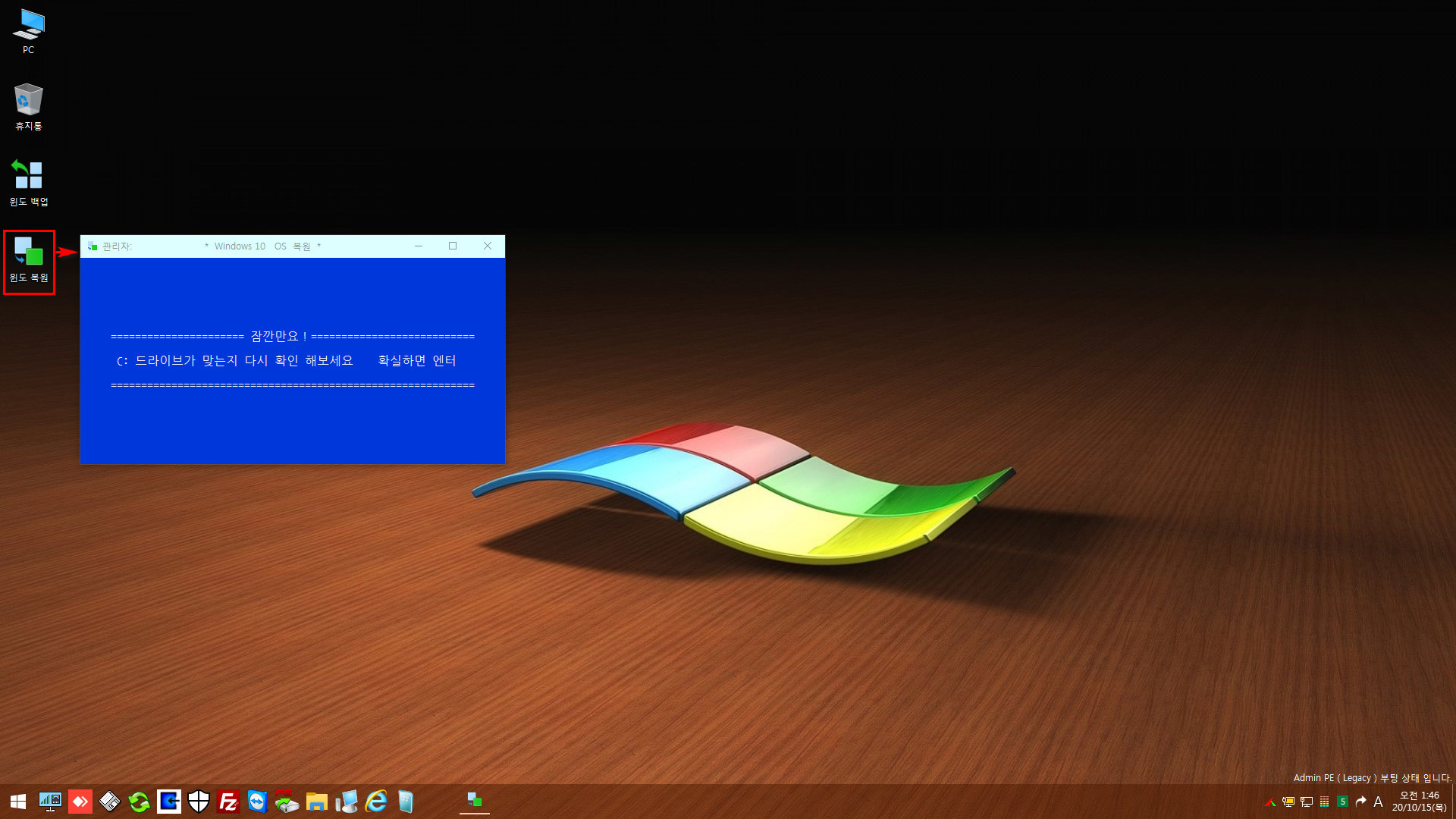Minimize the OS 복원 console window
Viewport: 1456px width, 819px height.
tap(419, 246)
